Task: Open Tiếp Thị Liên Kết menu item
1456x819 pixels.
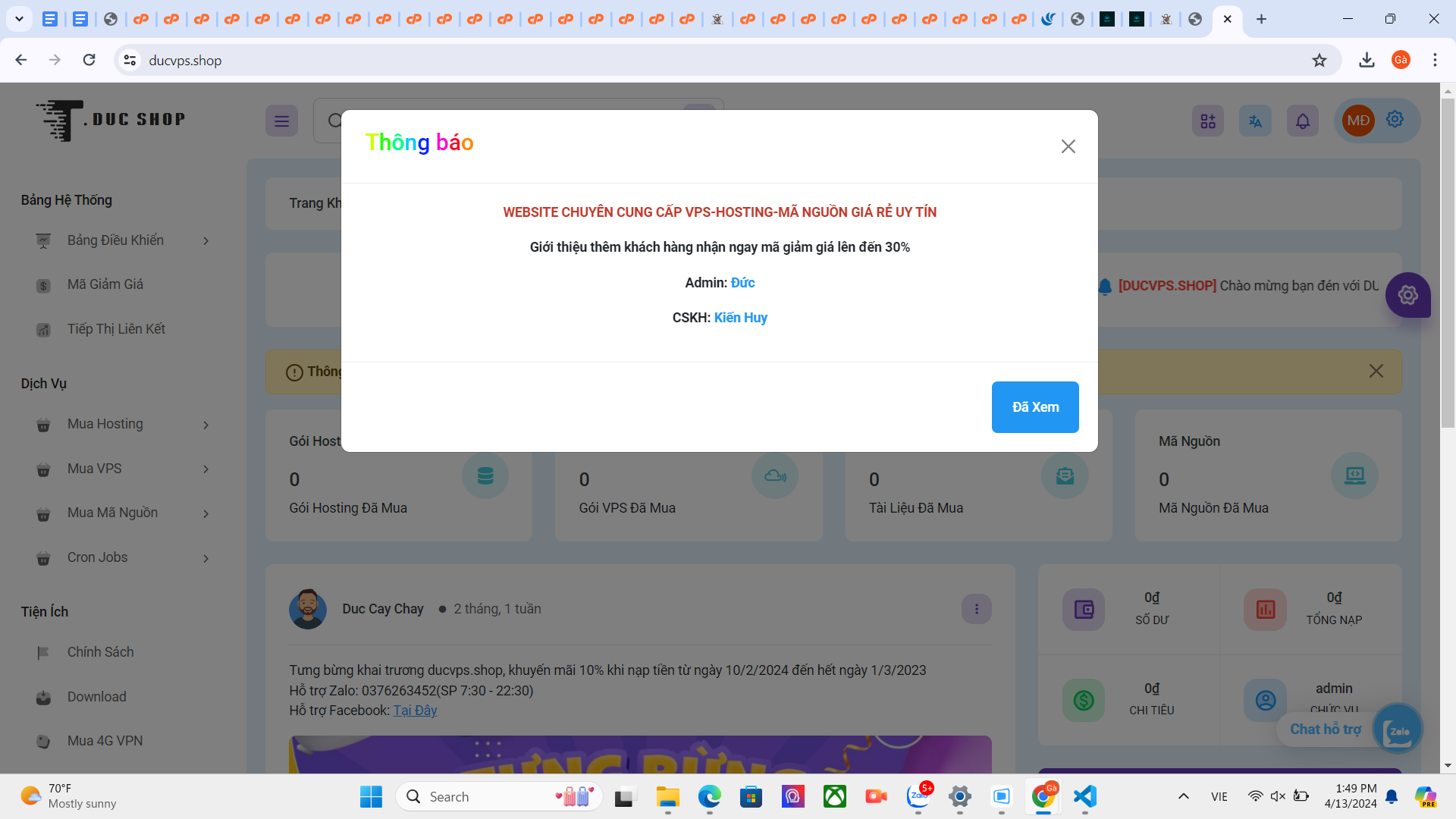Action: coord(116,329)
